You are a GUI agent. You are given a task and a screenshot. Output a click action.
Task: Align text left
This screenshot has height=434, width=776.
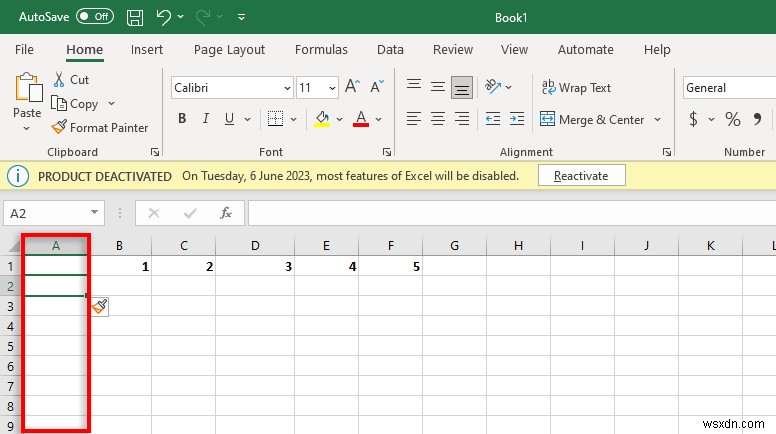[414, 119]
